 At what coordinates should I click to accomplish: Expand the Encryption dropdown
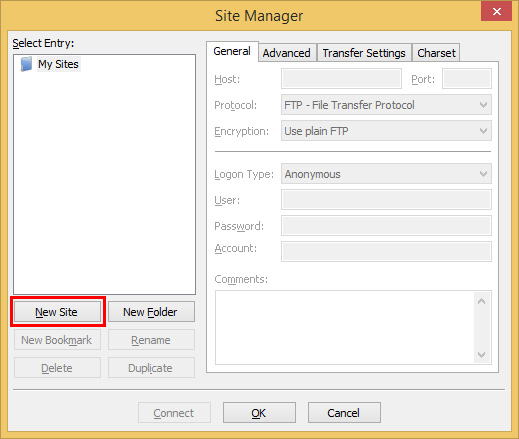pyautogui.click(x=386, y=131)
